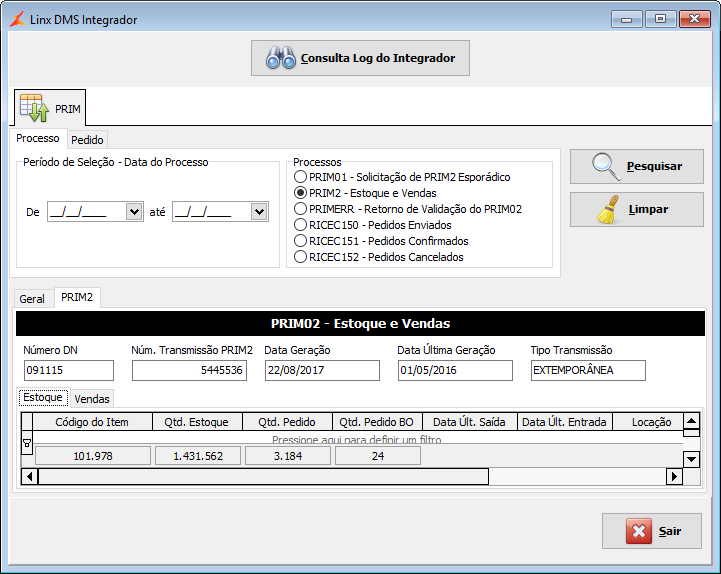Screen dimensions: 721x574
Task: Sort by Qtd. Estoque column header
Action: click(x=196, y=422)
